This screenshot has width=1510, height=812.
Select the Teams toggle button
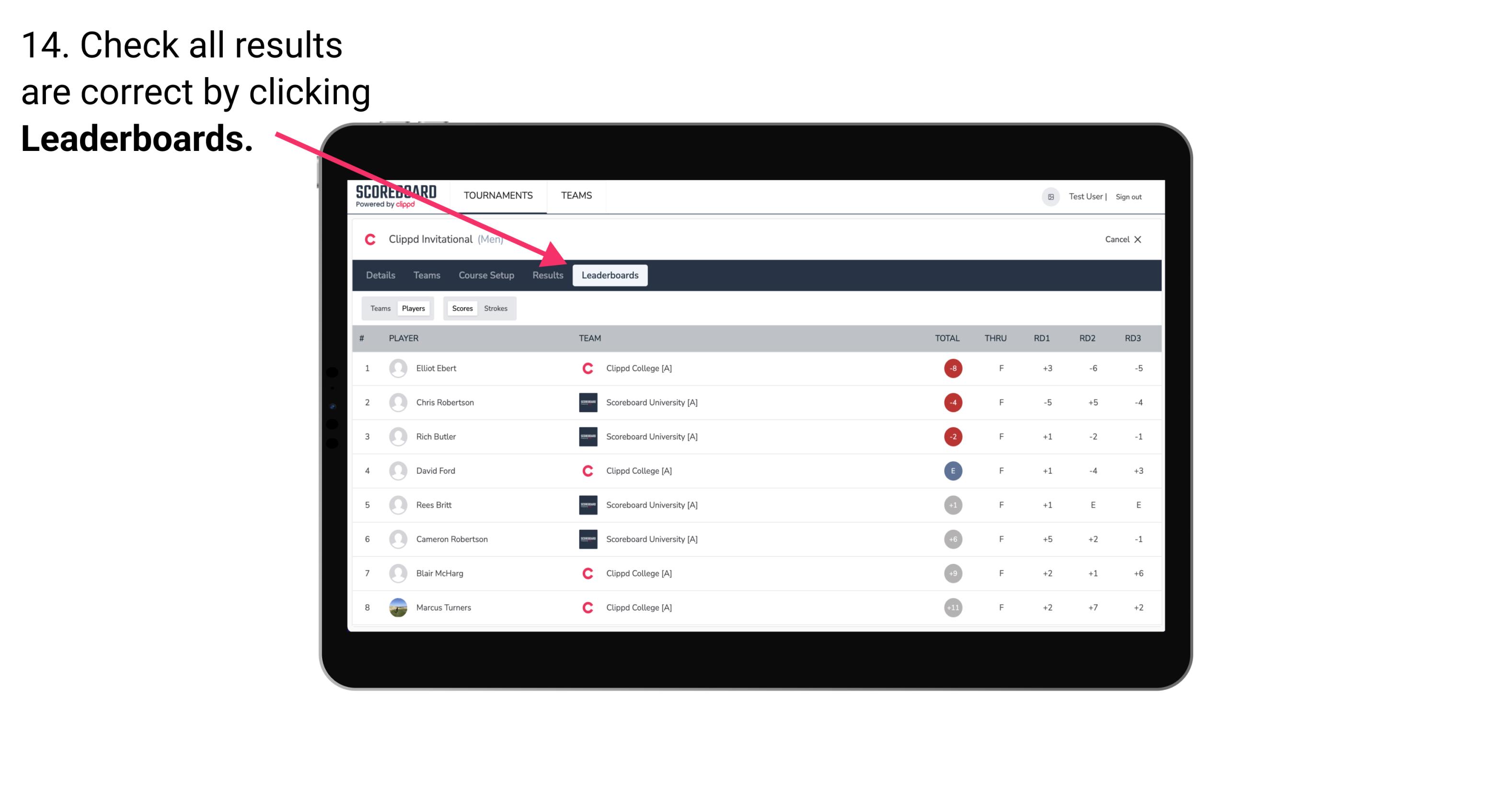(x=379, y=308)
